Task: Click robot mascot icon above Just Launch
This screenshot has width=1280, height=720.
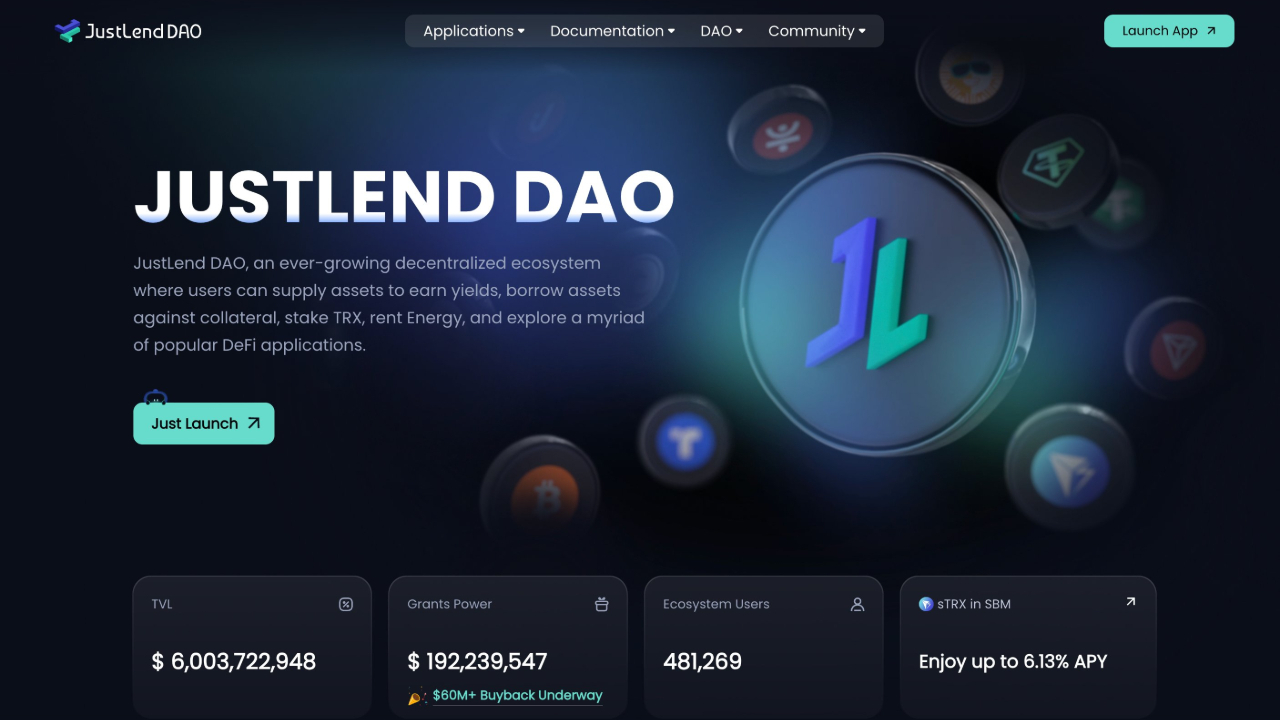Action: click(x=155, y=397)
